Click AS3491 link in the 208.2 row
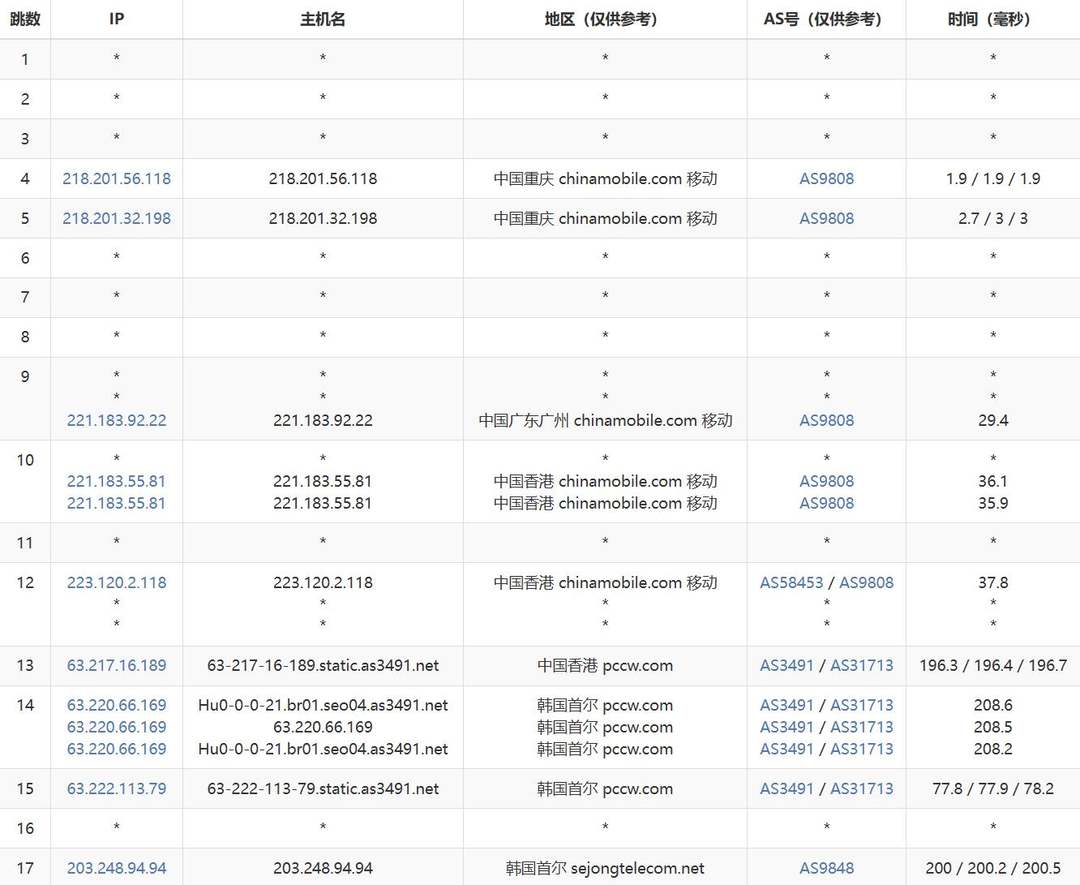The image size is (1080, 885). [787, 749]
